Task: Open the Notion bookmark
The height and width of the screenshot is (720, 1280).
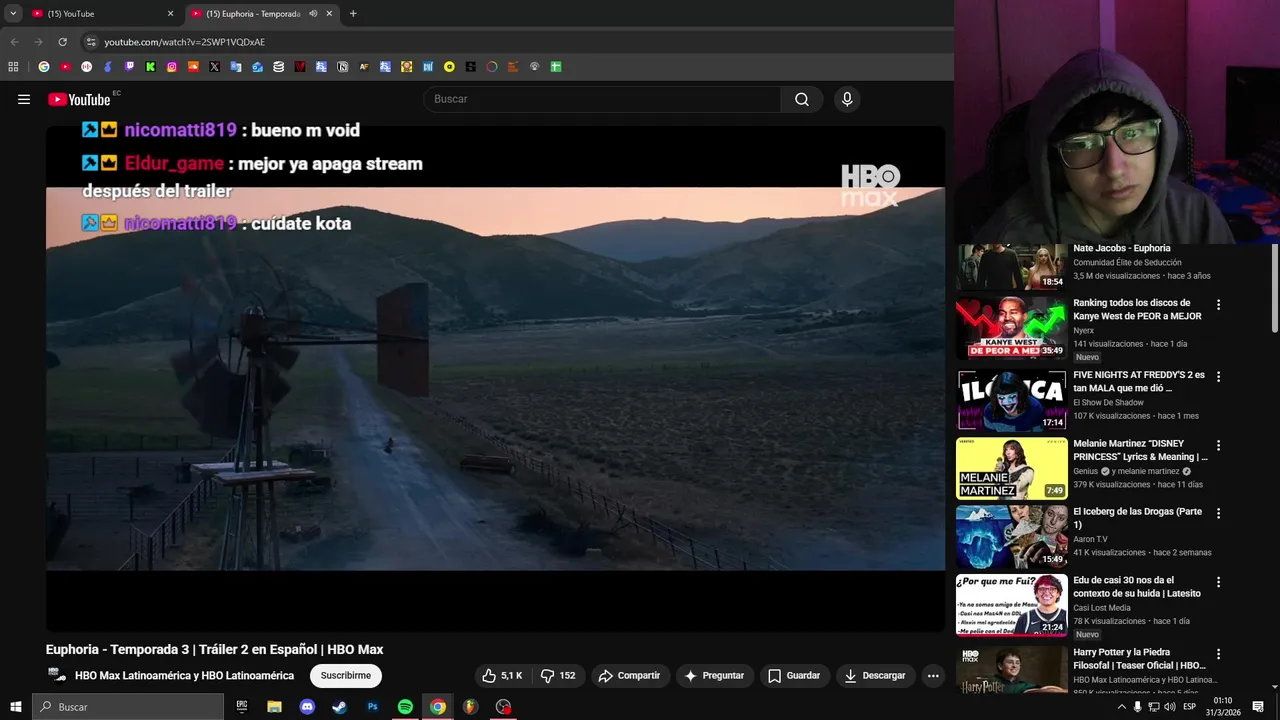Action: [342, 67]
